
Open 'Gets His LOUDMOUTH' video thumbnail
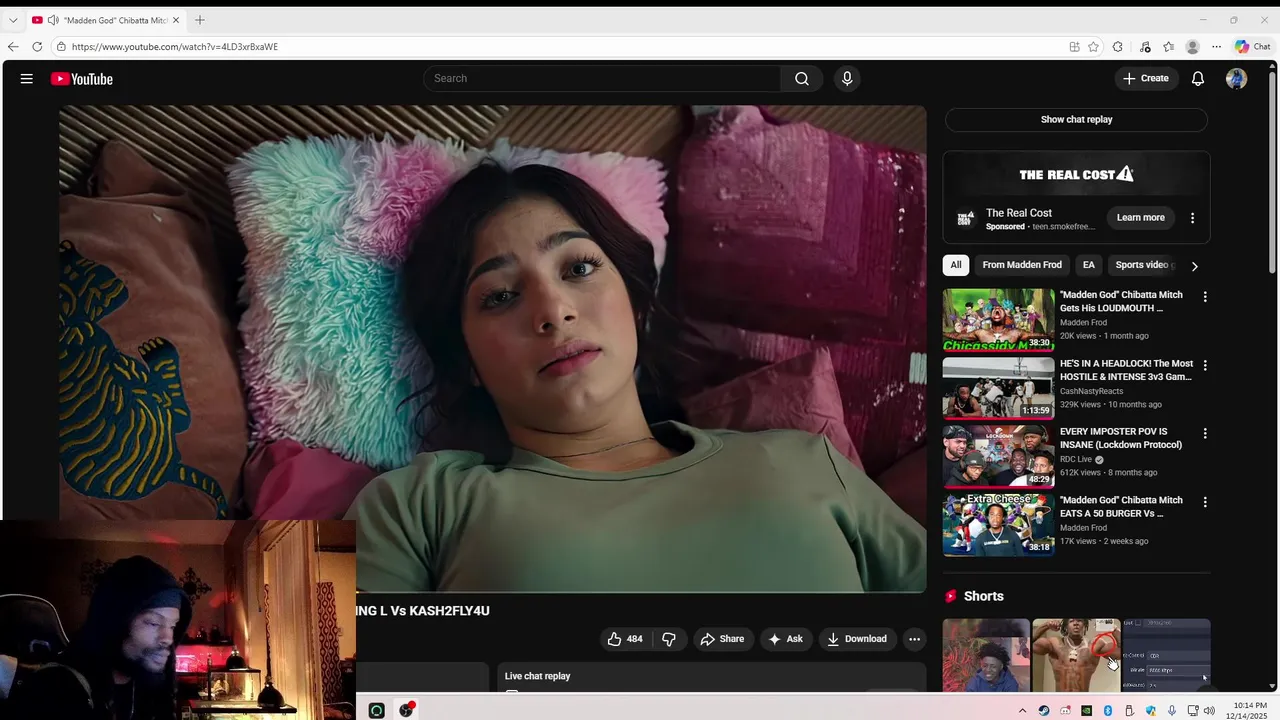click(x=998, y=320)
